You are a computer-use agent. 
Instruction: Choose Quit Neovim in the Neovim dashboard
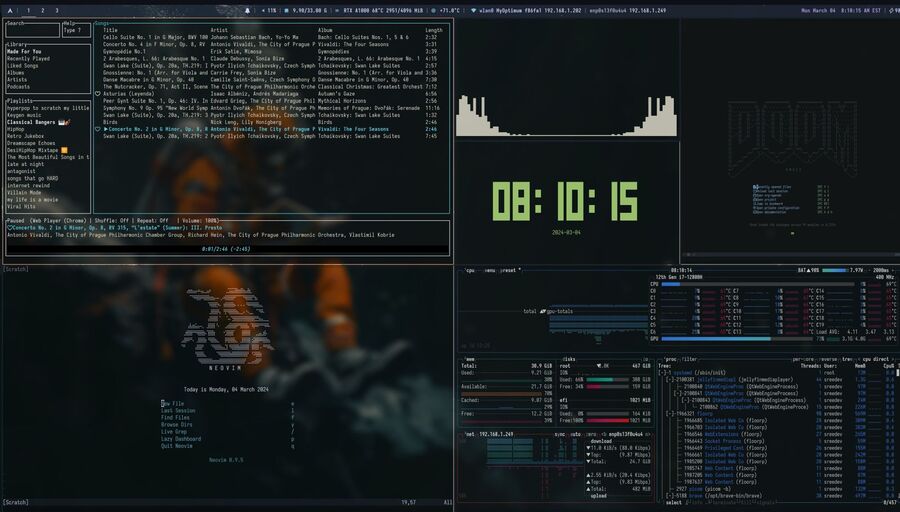pyautogui.click(x=176, y=446)
